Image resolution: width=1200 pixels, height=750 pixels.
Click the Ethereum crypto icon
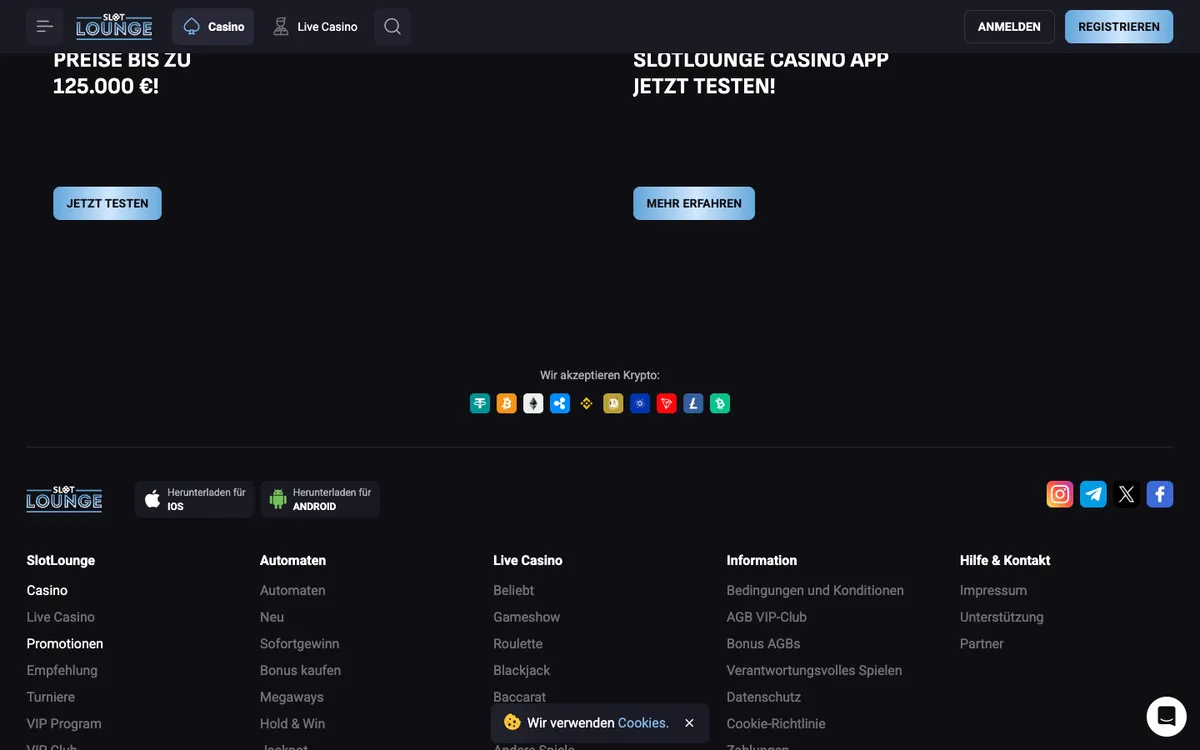click(x=533, y=404)
